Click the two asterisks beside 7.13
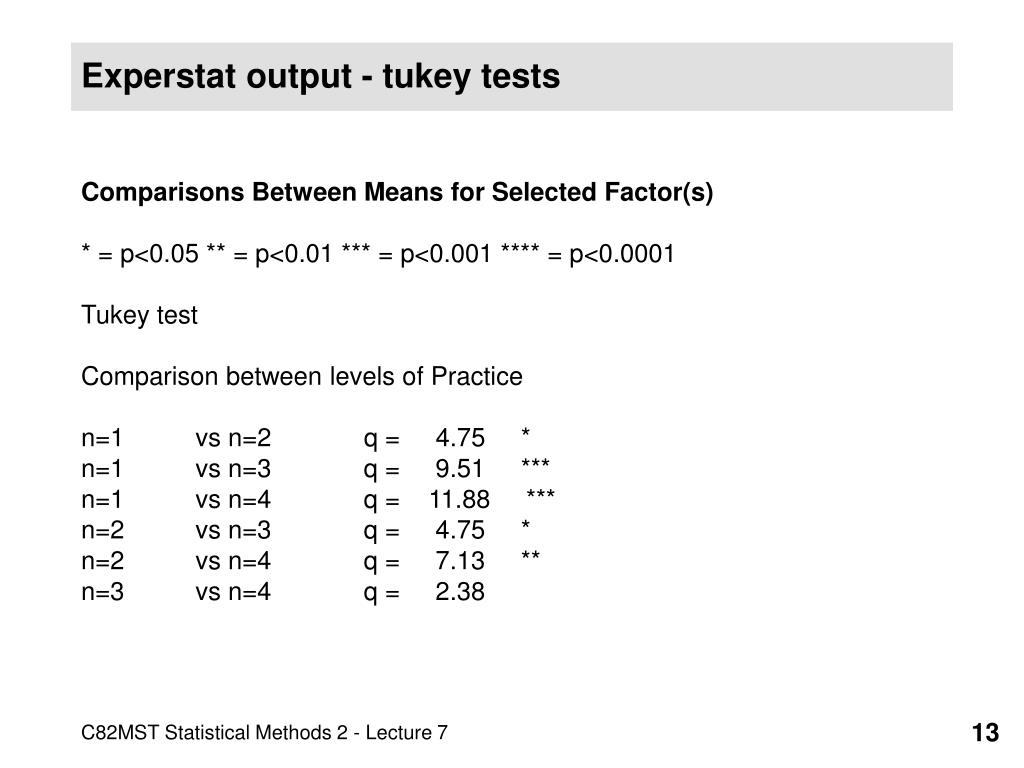 click(x=530, y=556)
